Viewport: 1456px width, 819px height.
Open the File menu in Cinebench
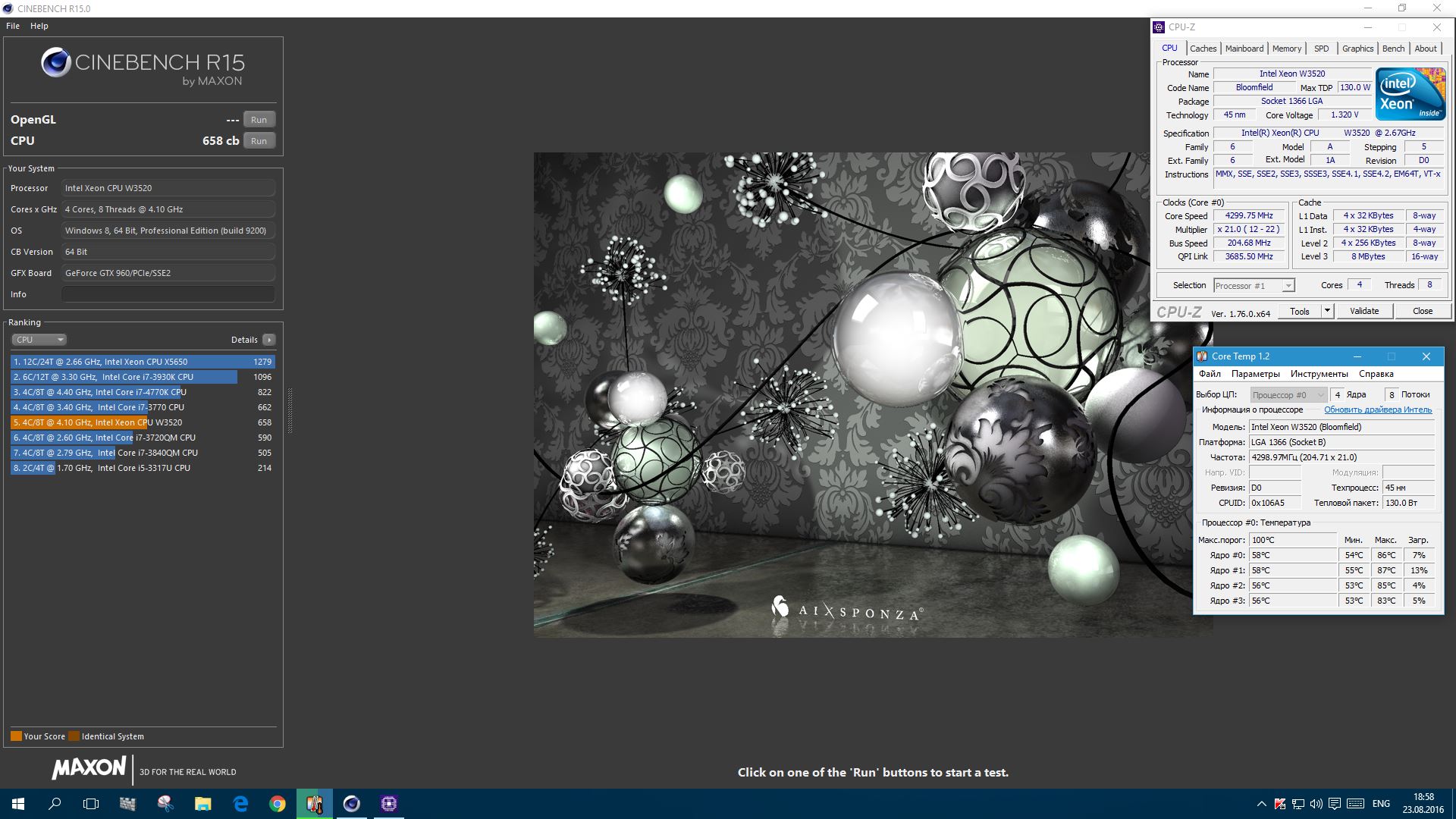(13, 26)
